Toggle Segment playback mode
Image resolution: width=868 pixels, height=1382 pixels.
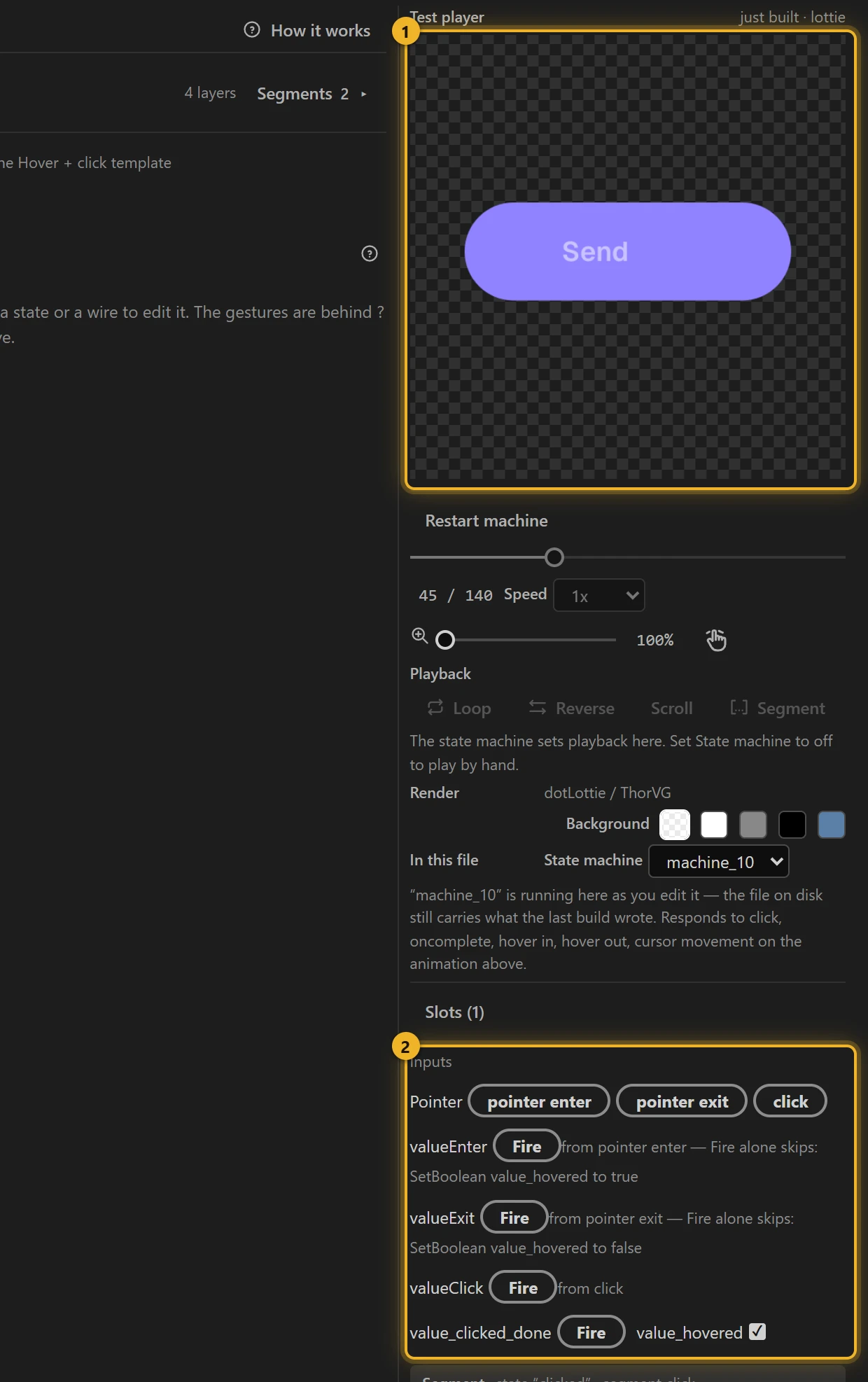pos(778,709)
